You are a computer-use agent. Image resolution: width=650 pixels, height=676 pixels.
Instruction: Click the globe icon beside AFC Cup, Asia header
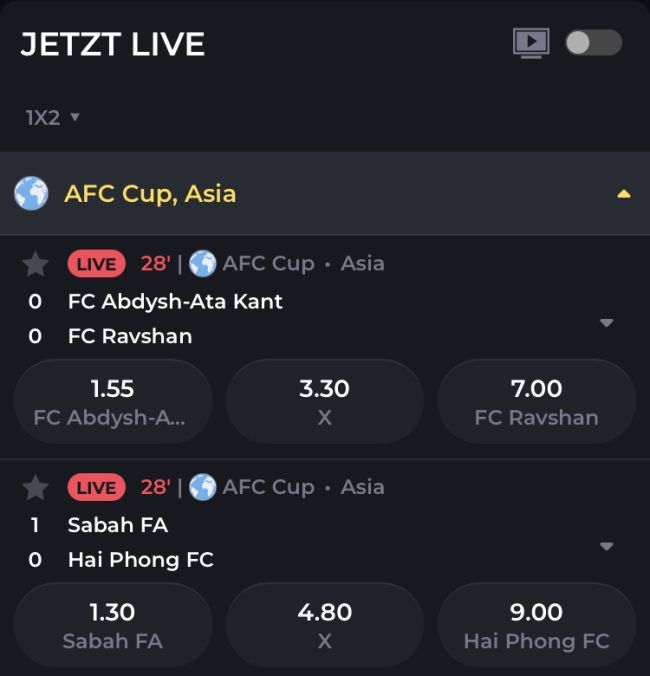tap(31, 193)
